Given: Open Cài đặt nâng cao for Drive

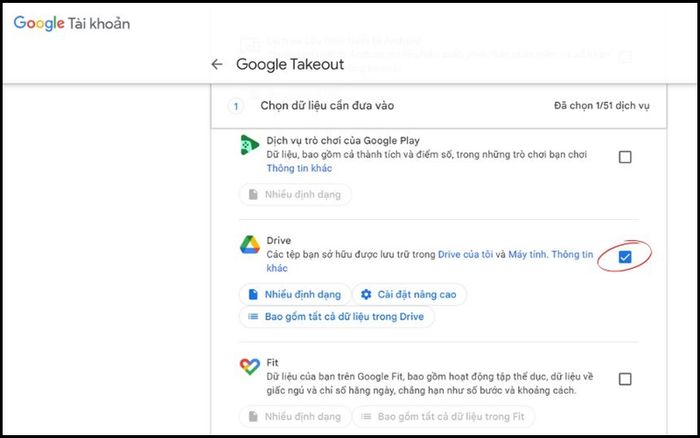Looking at the screenshot, I should click(409, 294).
